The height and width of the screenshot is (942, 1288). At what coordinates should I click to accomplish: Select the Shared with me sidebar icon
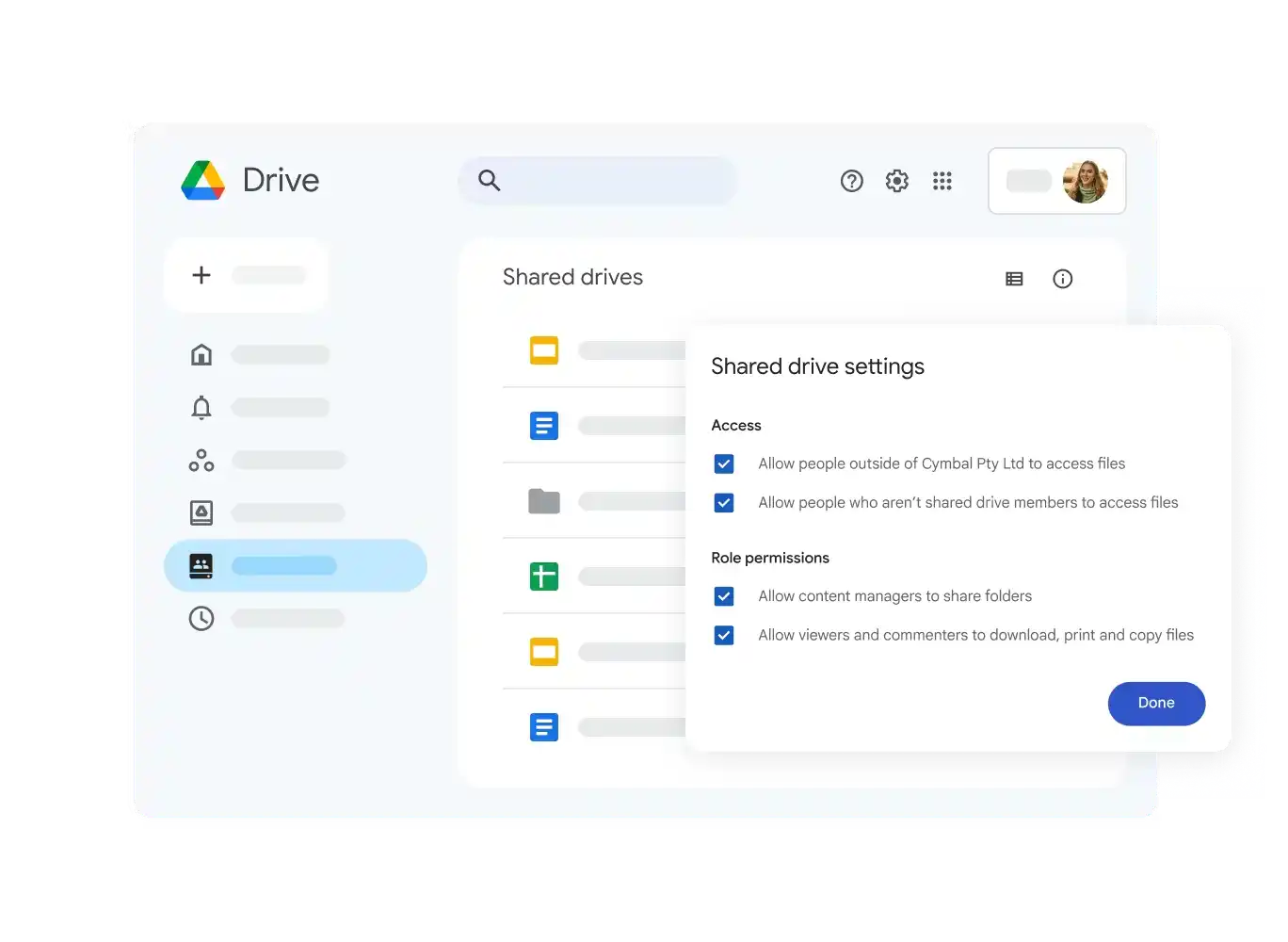[201, 460]
